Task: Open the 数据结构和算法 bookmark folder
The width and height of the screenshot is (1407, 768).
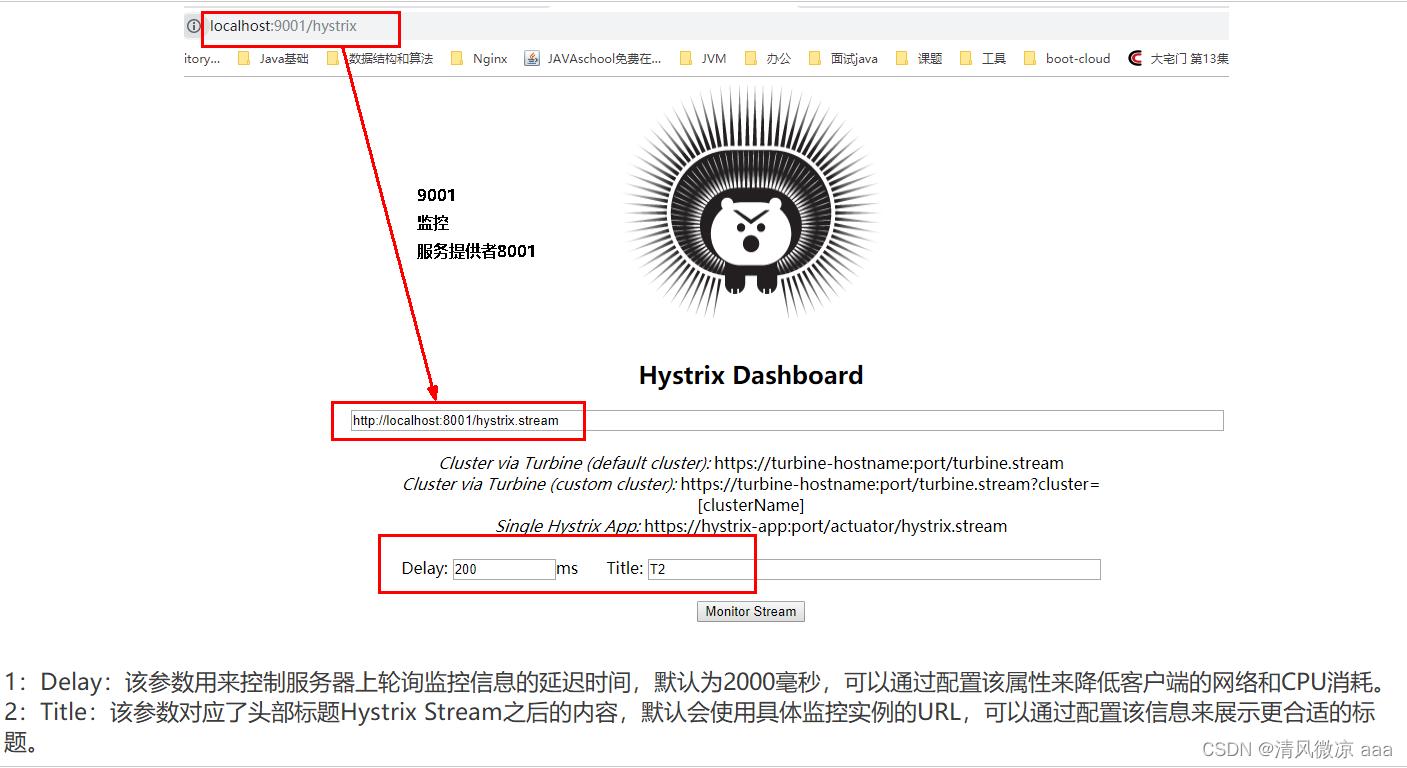Action: (380, 59)
